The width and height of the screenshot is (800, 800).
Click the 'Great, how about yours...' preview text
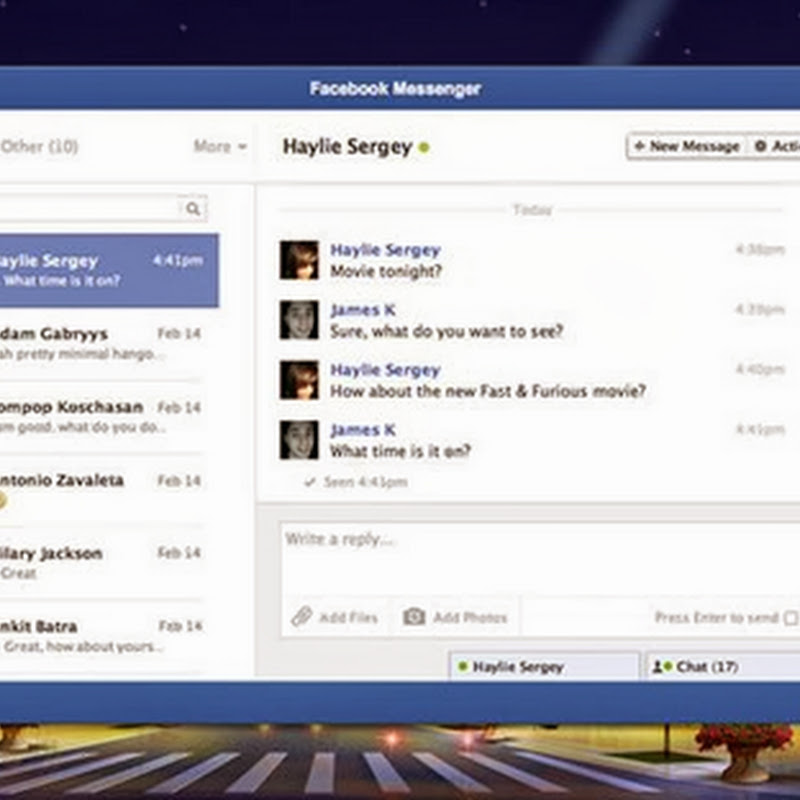[84, 647]
